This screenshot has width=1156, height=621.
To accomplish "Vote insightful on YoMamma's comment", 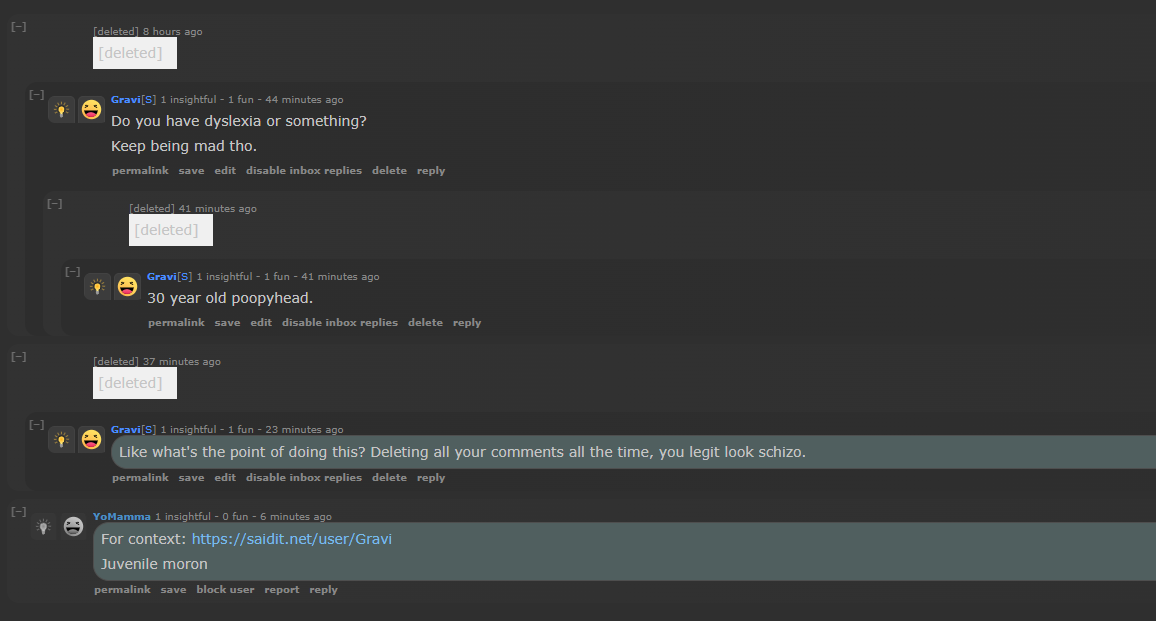I will pyautogui.click(x=43, y=527).
